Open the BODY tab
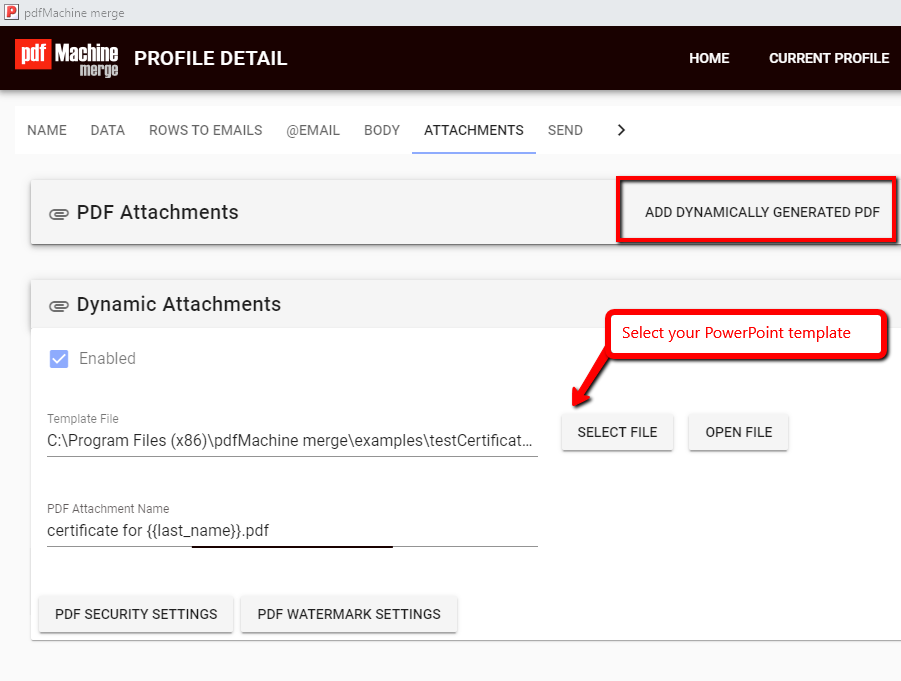The image size is (901, 681). click(382, 130)
